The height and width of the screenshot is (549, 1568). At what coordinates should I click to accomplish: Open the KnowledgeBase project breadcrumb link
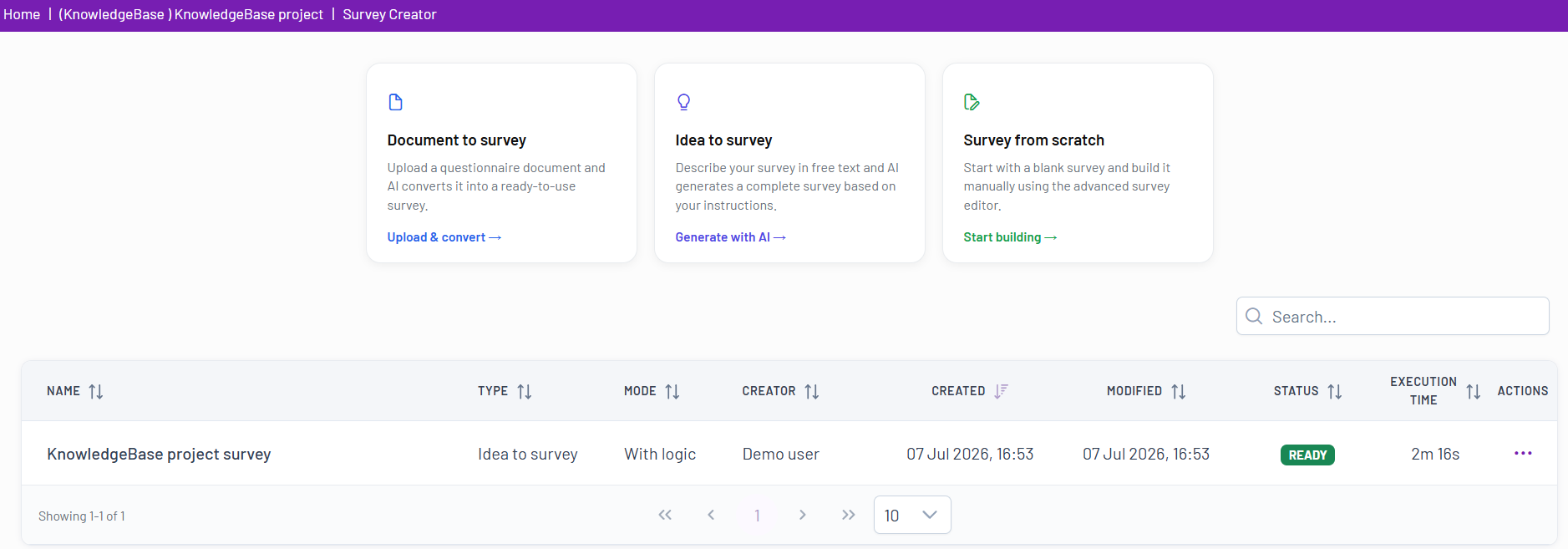(190, 14)
